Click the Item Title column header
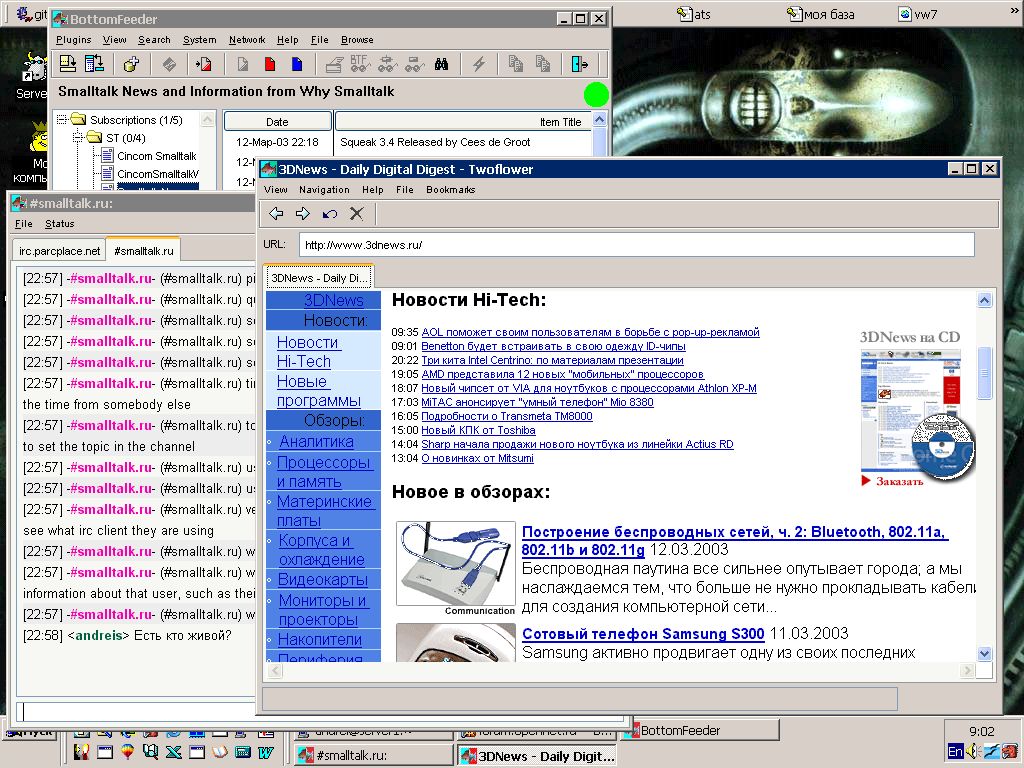The height and width of the screenshot is (768, 1024). pos(462,121)
